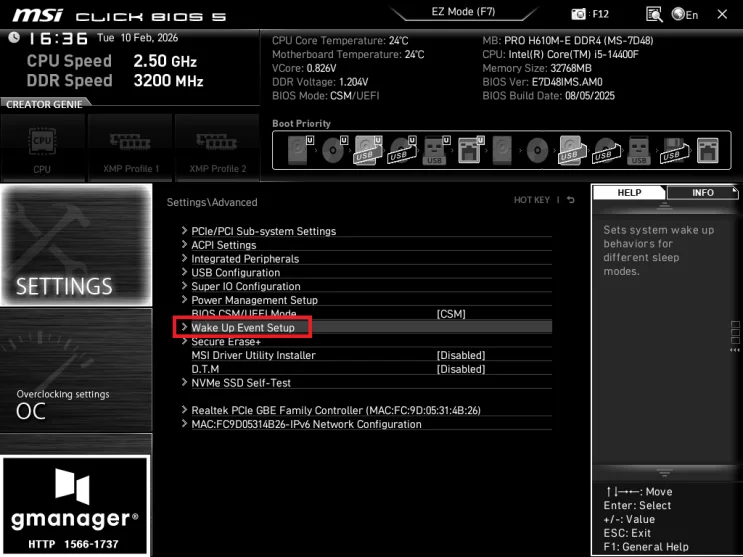Click the BIOS Ver E7D48IMS.AM0 text
This screenshot has width=743, height=557.
[x=543, y=82]
